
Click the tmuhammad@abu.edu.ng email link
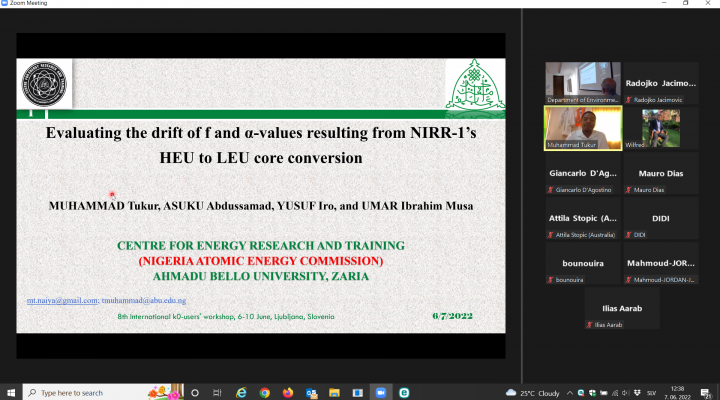coord(144,300)
